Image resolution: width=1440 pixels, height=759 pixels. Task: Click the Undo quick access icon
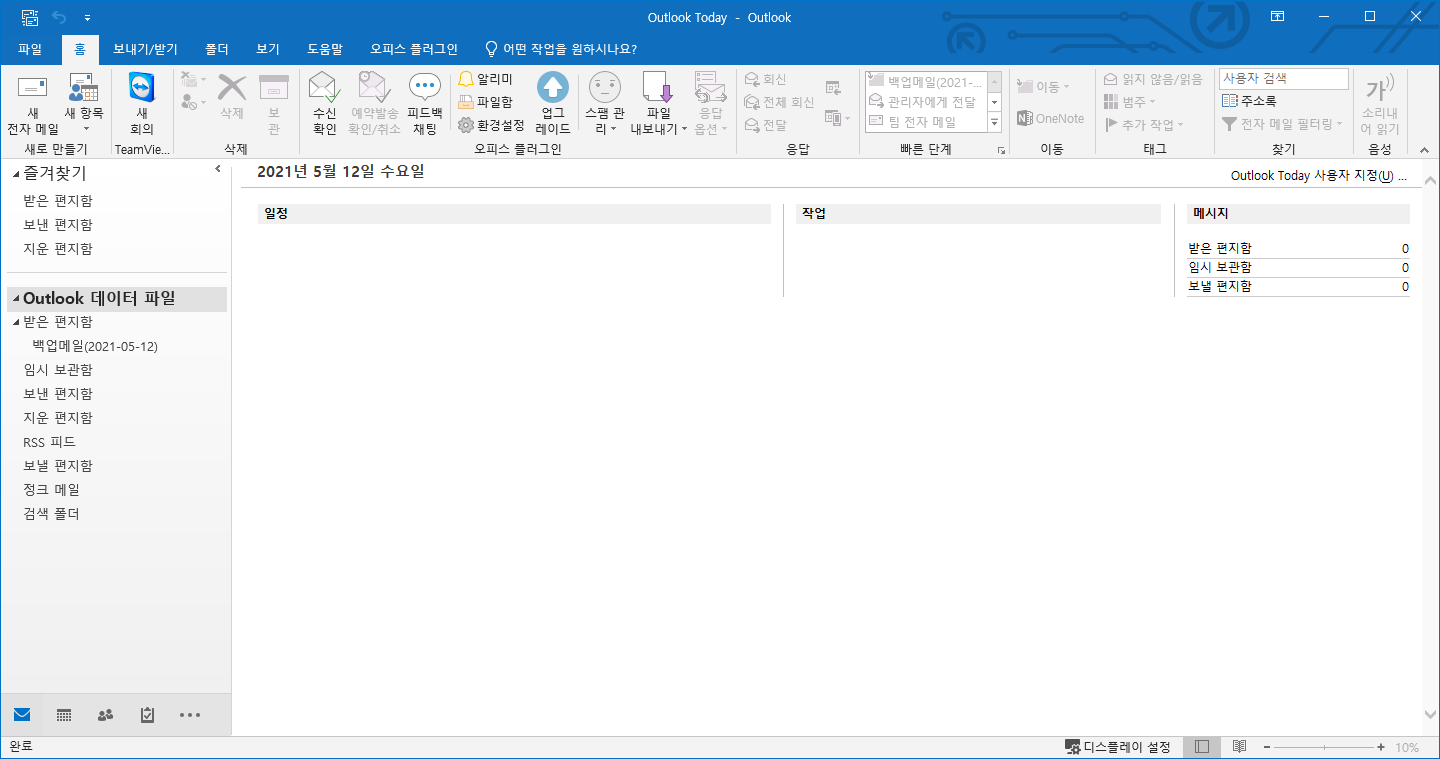coord(58,17)
